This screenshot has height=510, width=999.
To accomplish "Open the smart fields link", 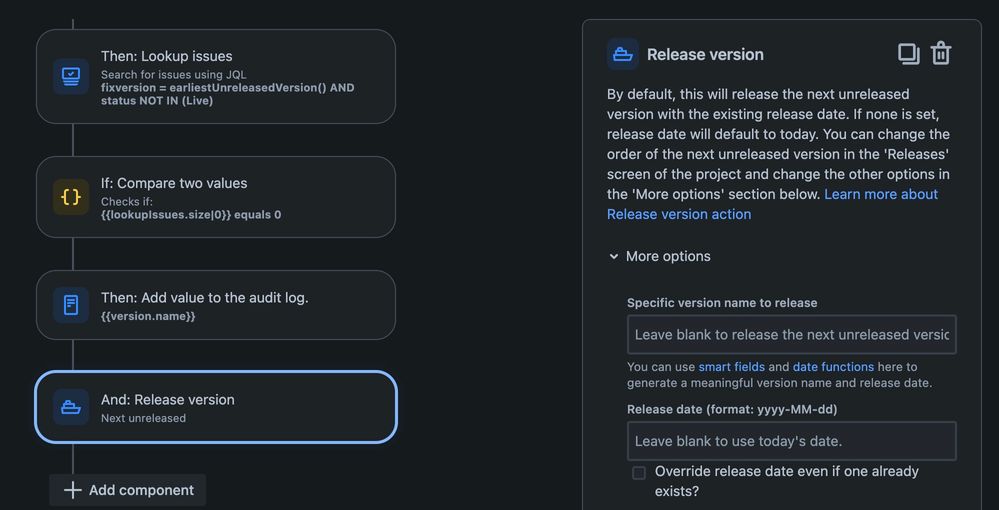I will coord(731,367).
